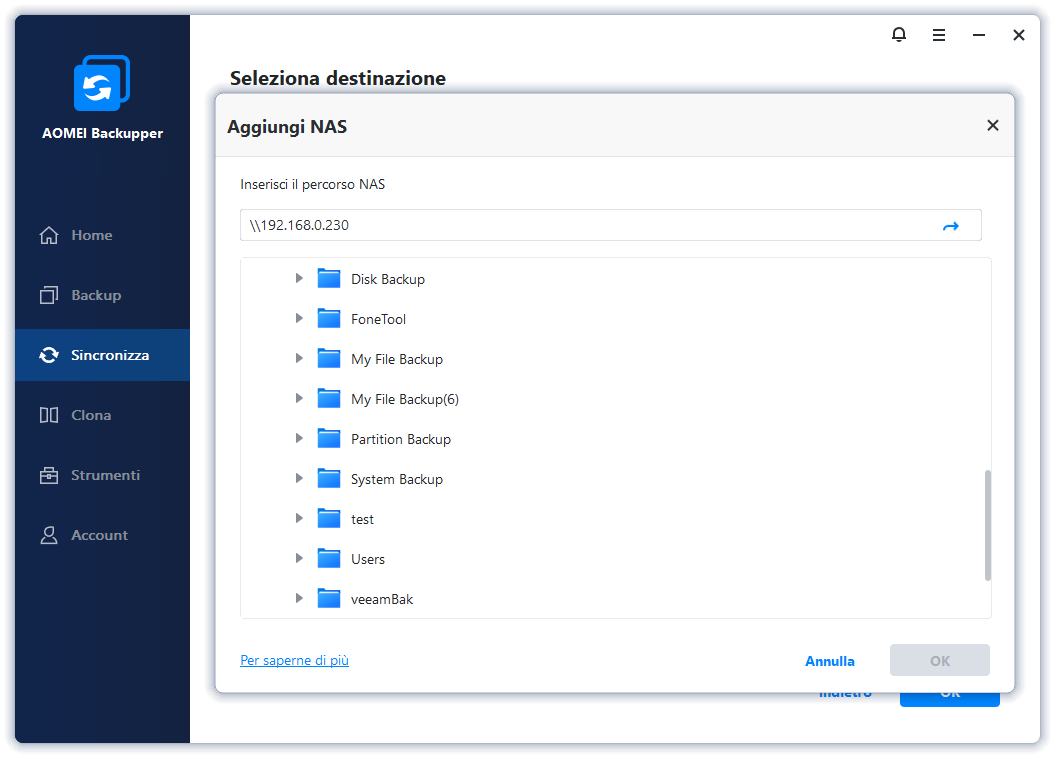Expand the Disk Backup folder
Viewport: 1055px width, 758px height.
[x=299, y=279]
